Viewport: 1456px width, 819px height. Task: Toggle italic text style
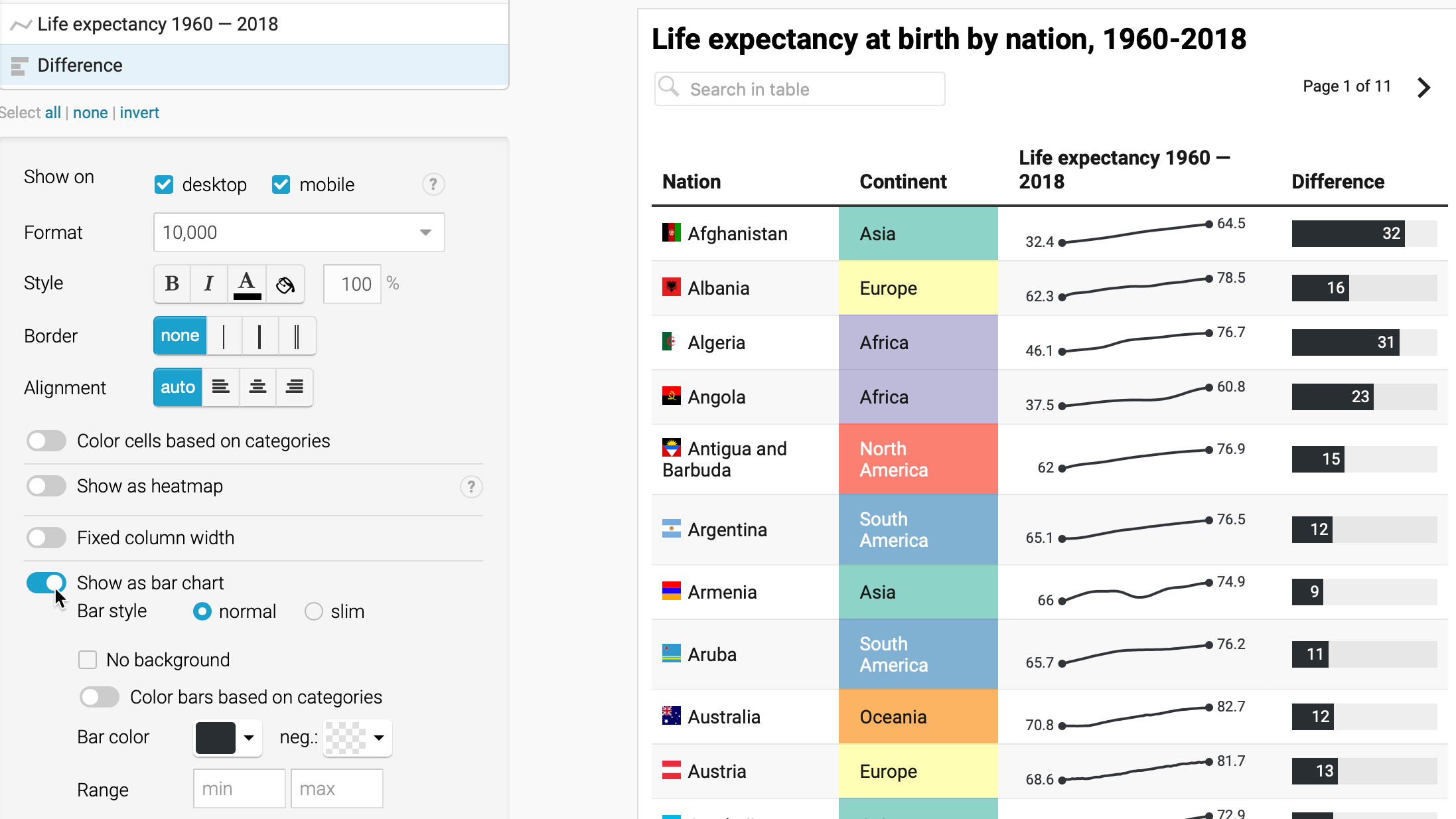(x=209, y=284)
